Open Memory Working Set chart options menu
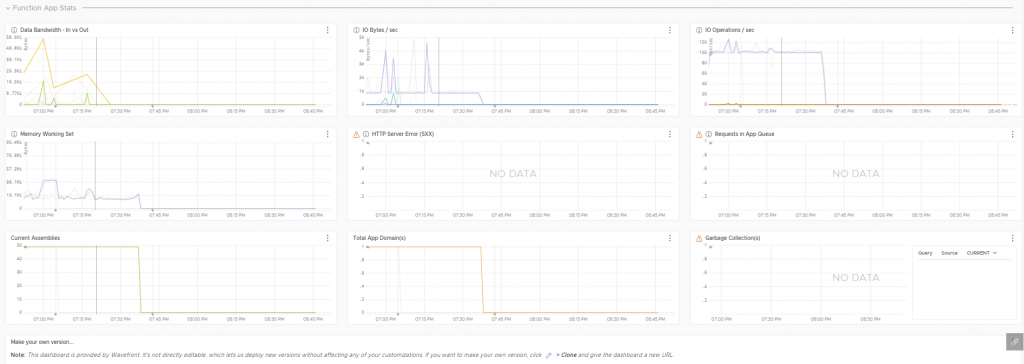This screenshot has height=364, width=1024. 327,134
